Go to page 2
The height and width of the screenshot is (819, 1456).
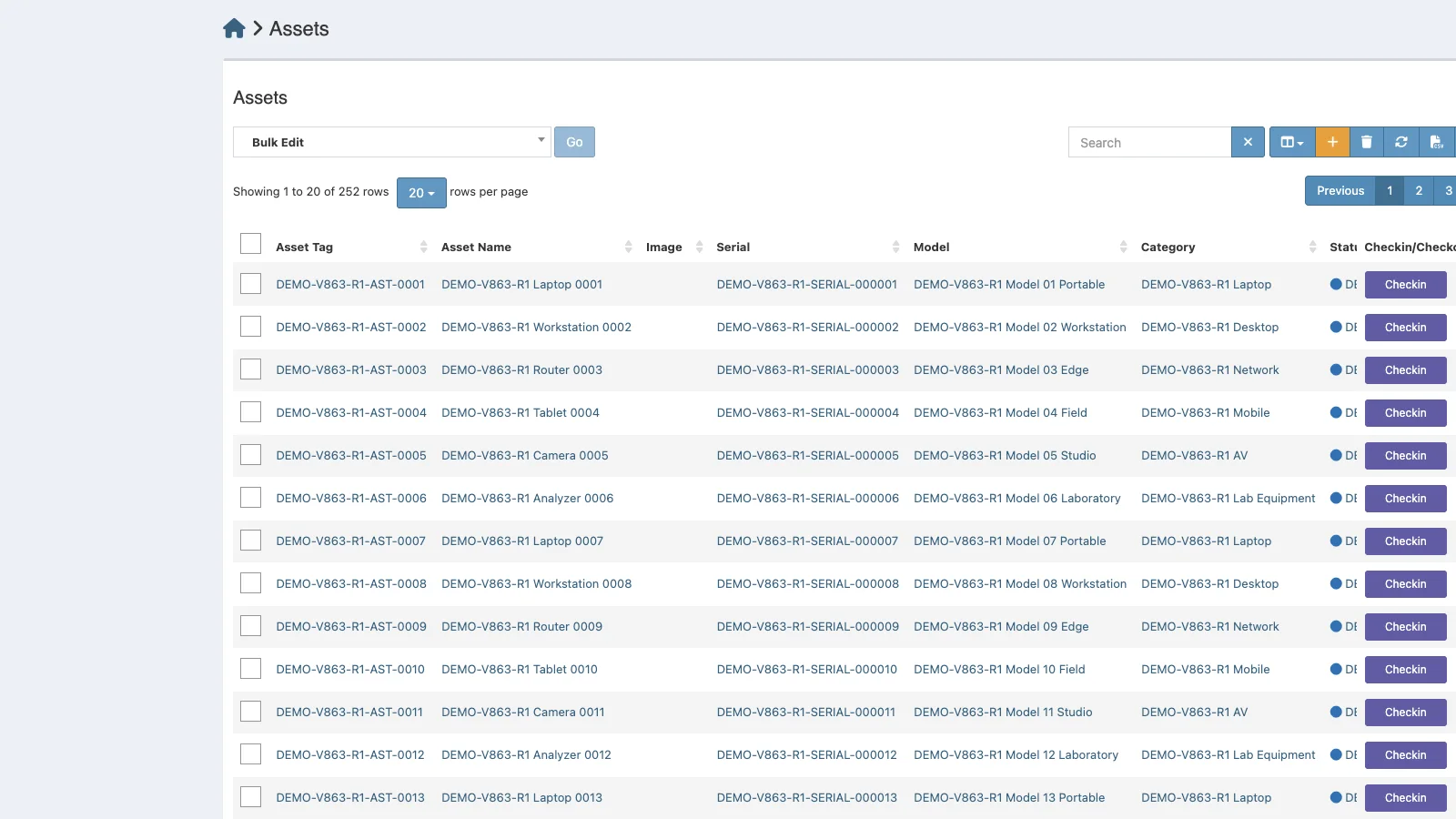click(1419, 190)
